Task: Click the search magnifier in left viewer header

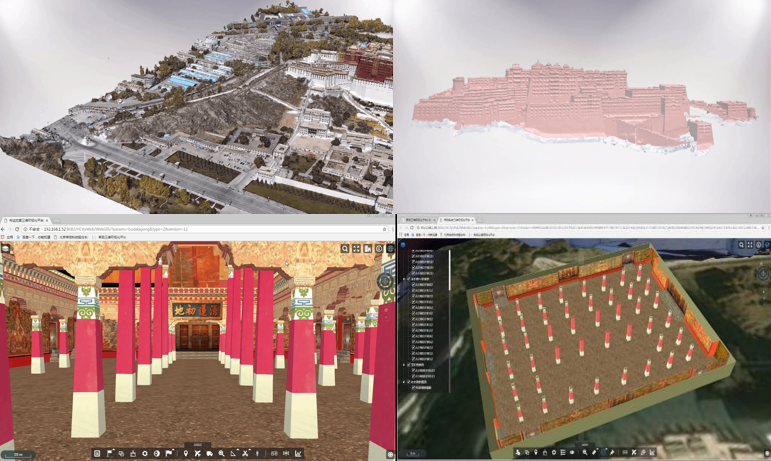Action: pos(345,249)
